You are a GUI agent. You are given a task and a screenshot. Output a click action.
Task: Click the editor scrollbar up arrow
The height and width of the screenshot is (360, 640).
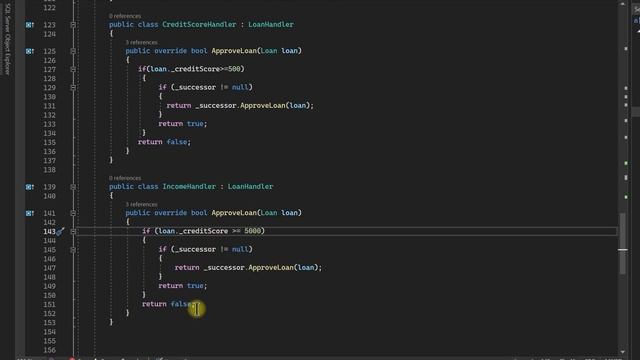coord(622,4)
